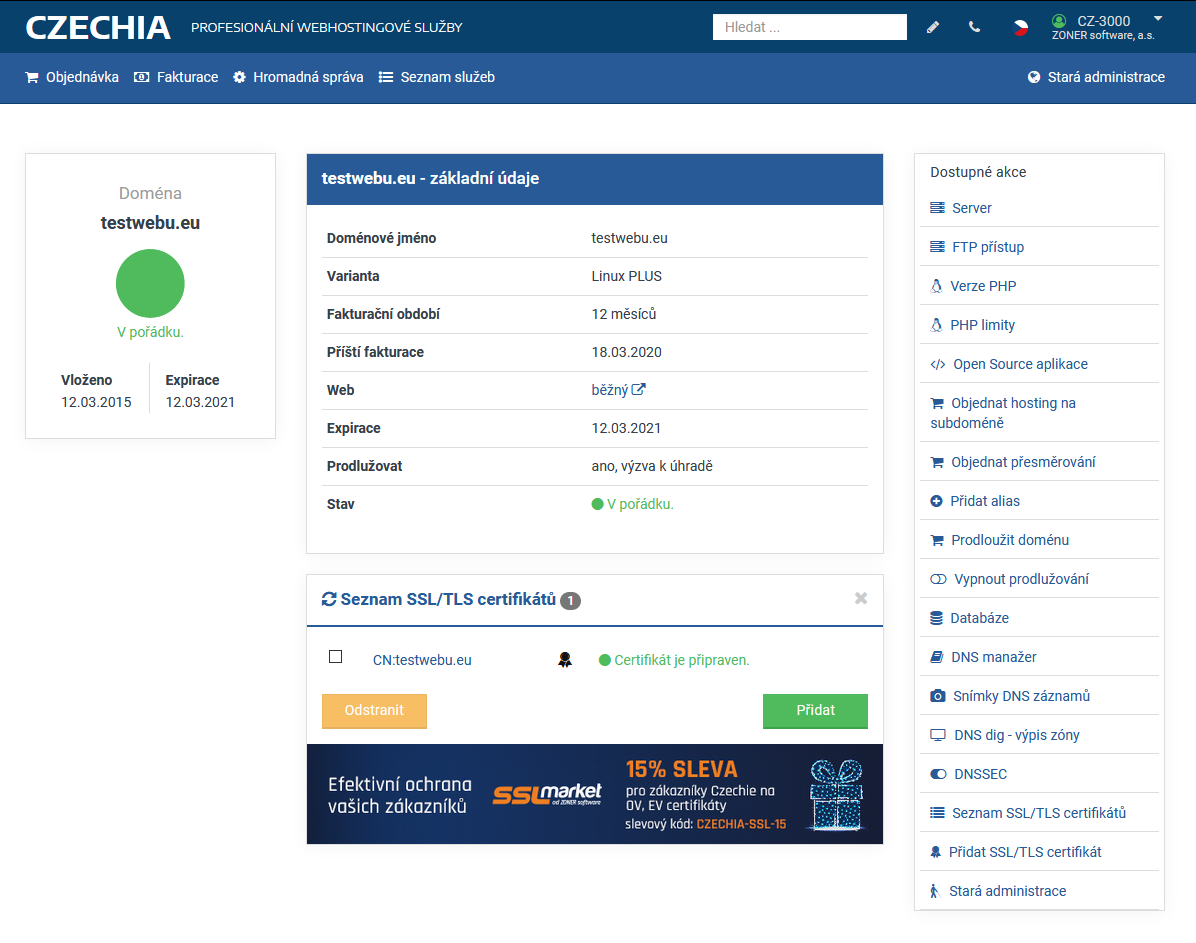The width and height of the screenshot is (1196, 943).
Task: Click the Hledat search field
Action: 809,27
